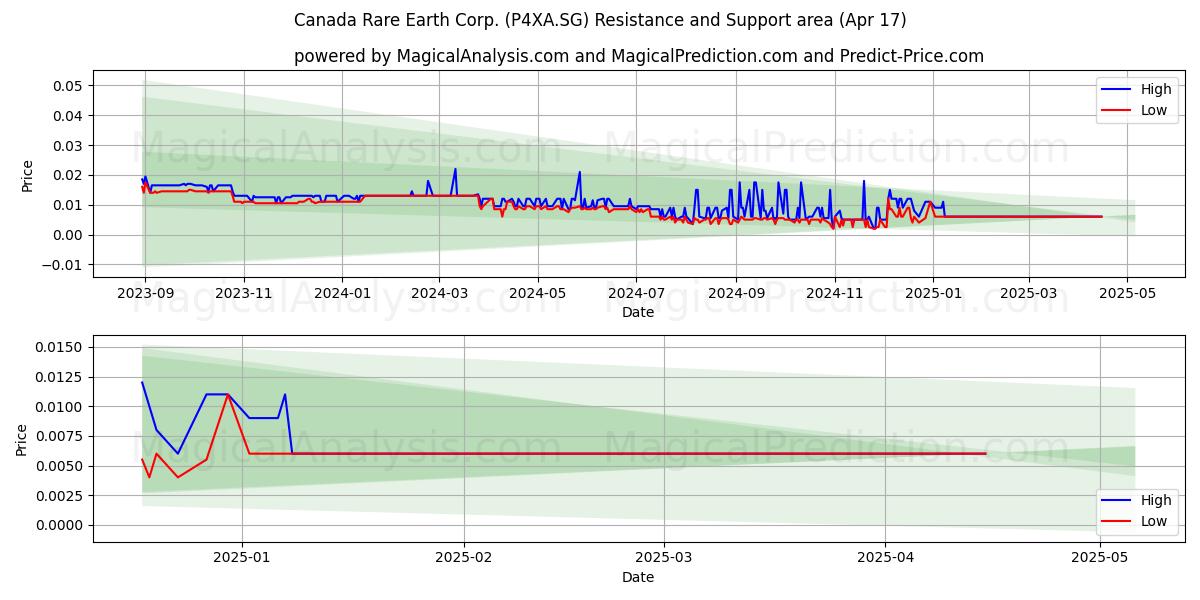Image resolution: width=1200 pixels, height=600 pixels.
Task: Click the 2025-04 date tick label
Action: coord(887,558)
